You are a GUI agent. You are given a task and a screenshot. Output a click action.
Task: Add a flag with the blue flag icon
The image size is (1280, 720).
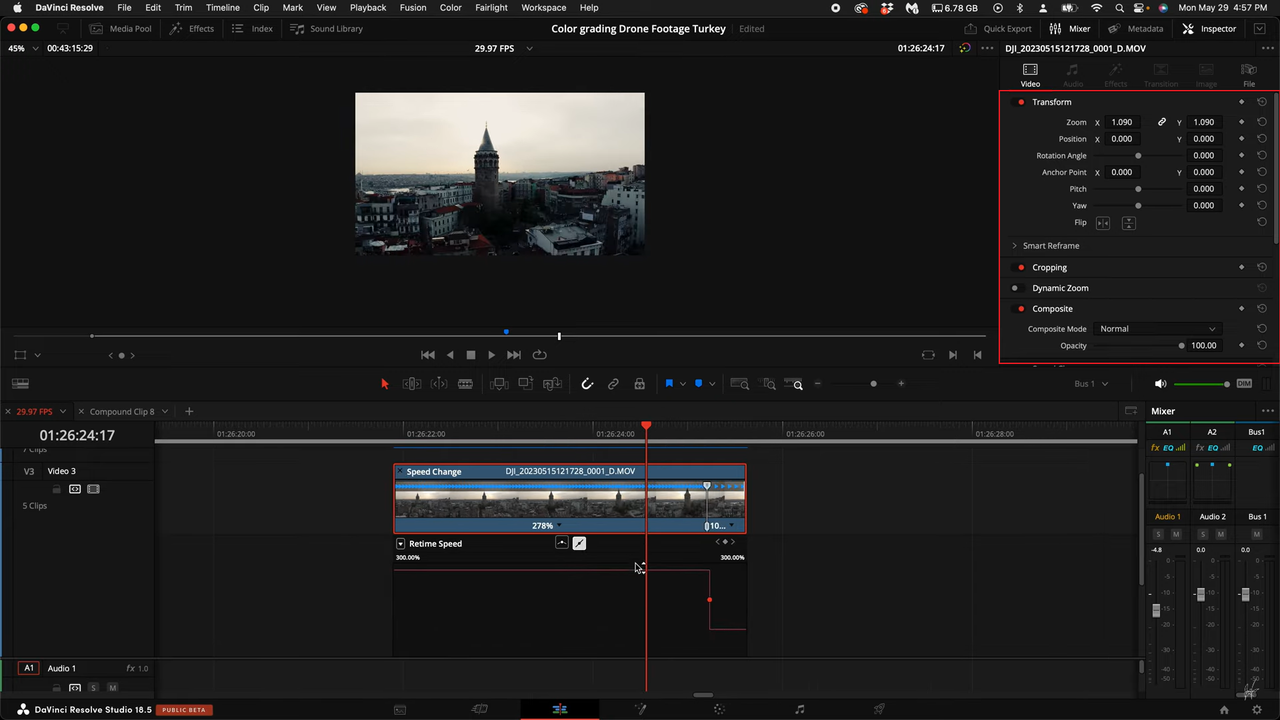coord(669,383)
